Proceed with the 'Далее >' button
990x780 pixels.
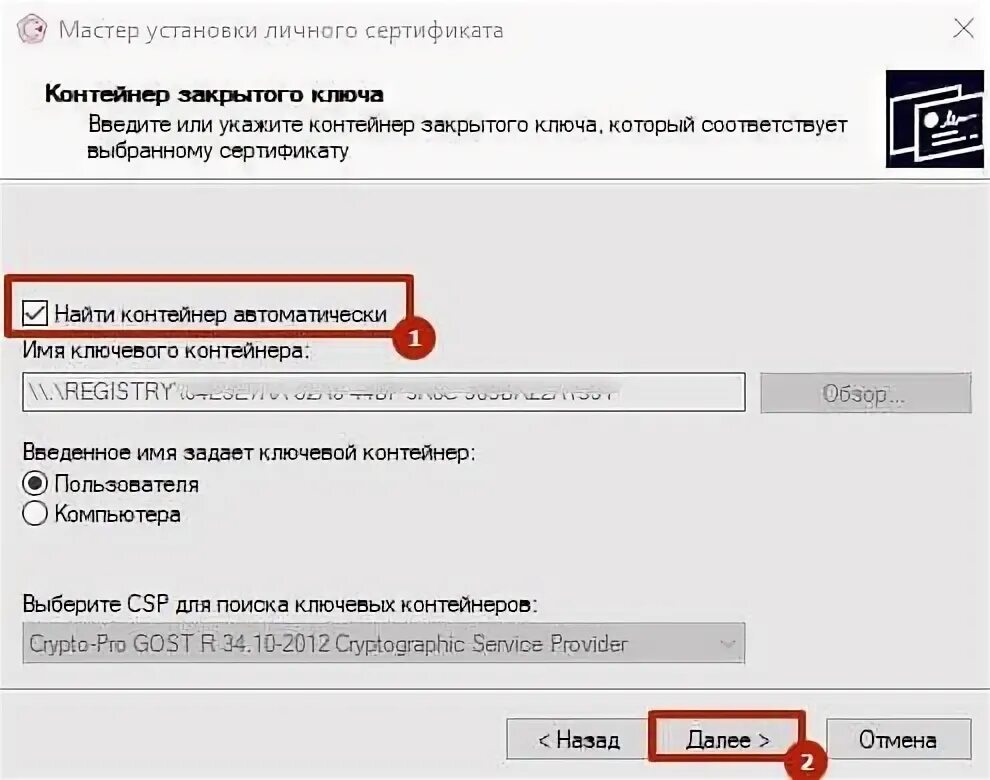click(x=727, y=739)
